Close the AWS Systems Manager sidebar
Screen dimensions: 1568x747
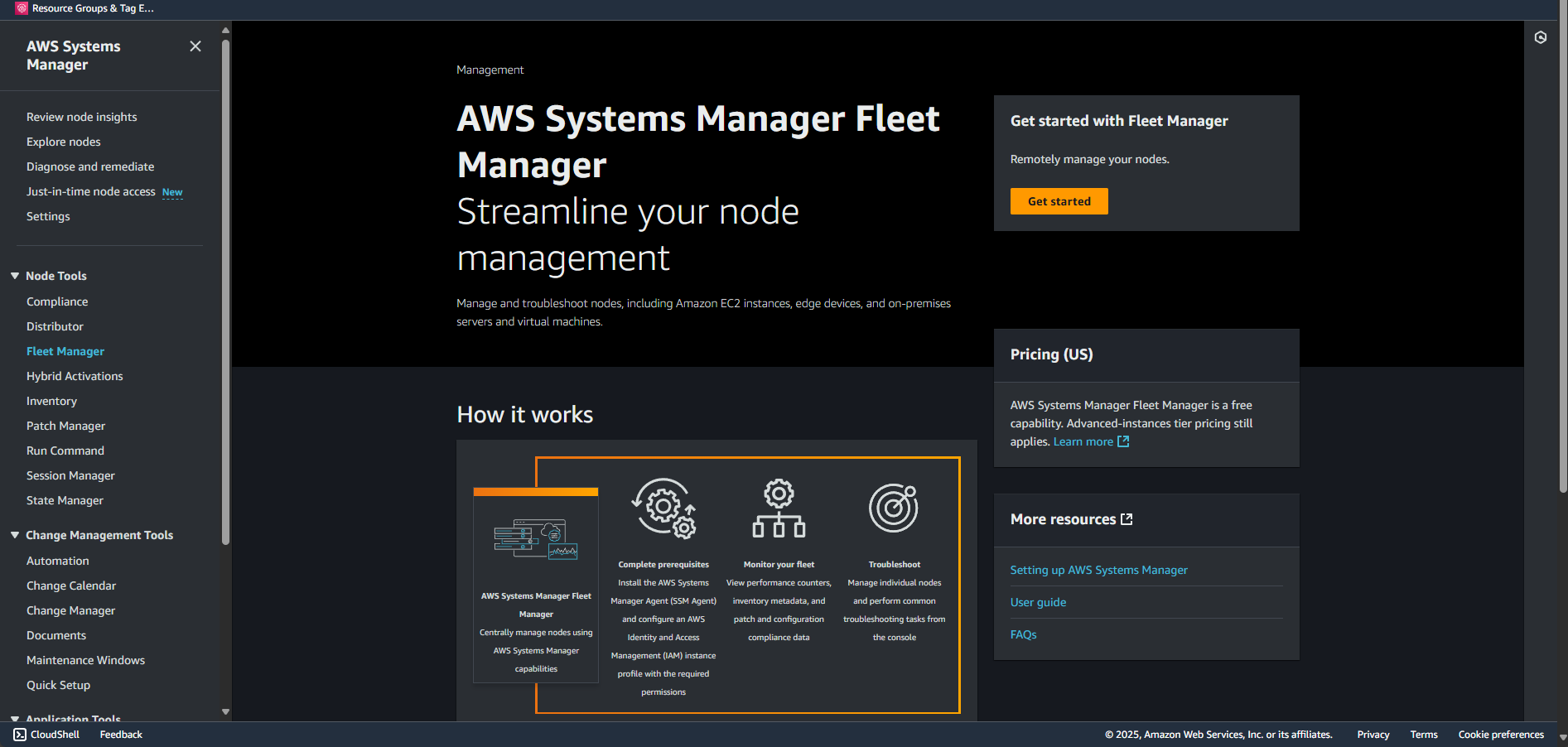195,46
